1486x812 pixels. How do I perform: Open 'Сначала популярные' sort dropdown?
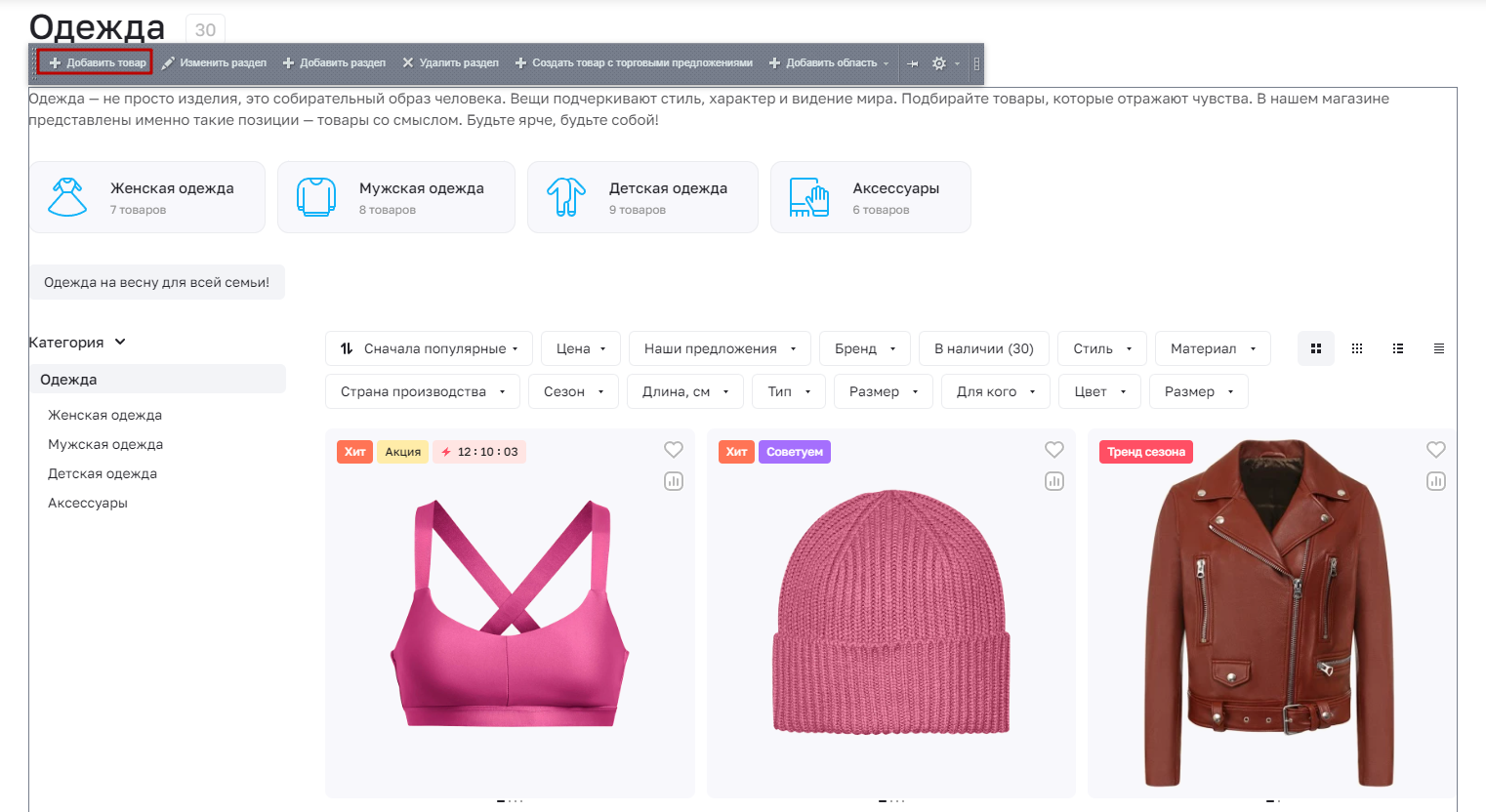429,348
